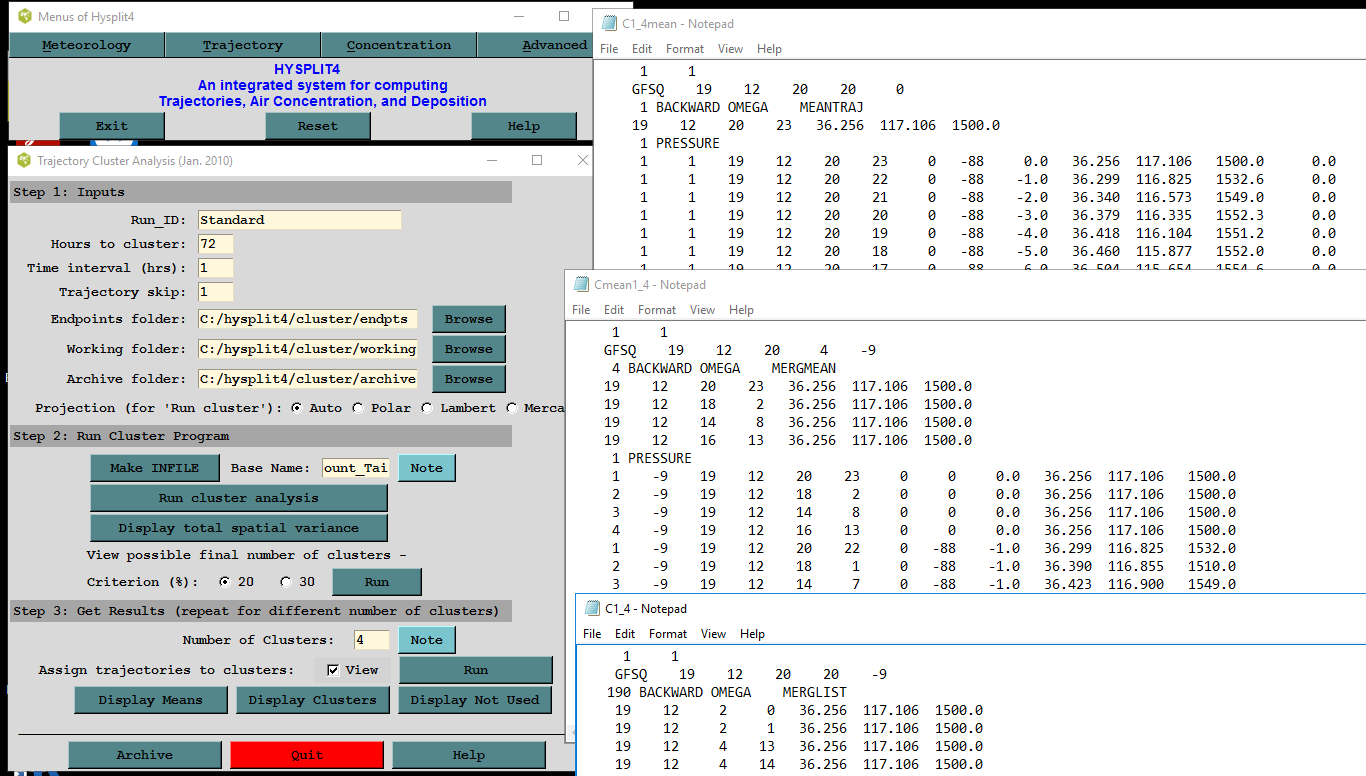Click the Run_ID input field
The width and height of the screenshot is (1366, 776).
pyautogui.click(x=299, y=220)
